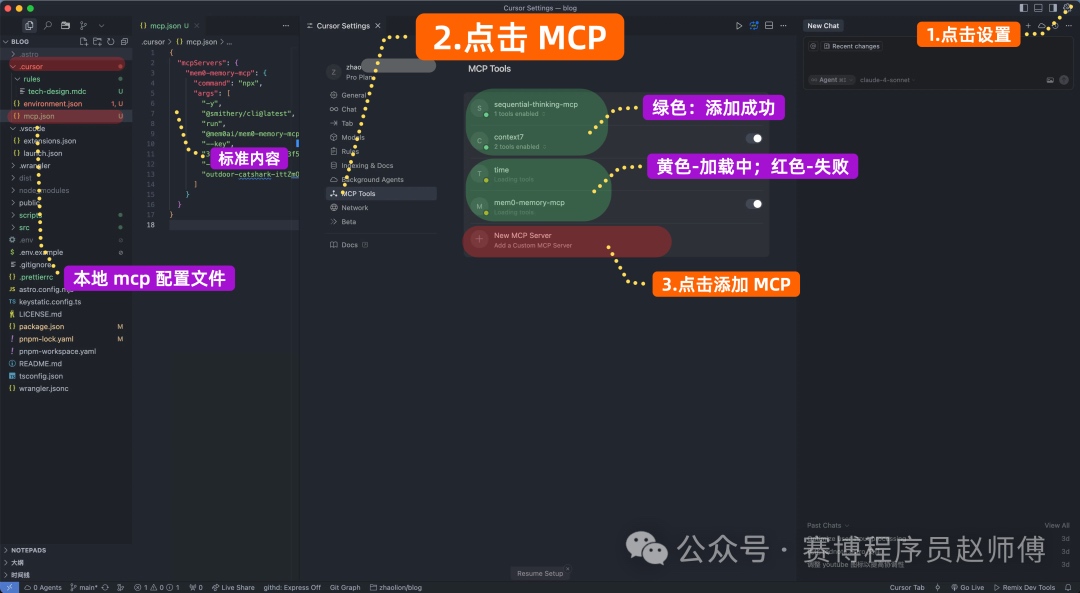Viewport: 1080px width, 593px height.
Task: Click Resume Setup button
Action: pyautogui.click(x=540, y=573)
